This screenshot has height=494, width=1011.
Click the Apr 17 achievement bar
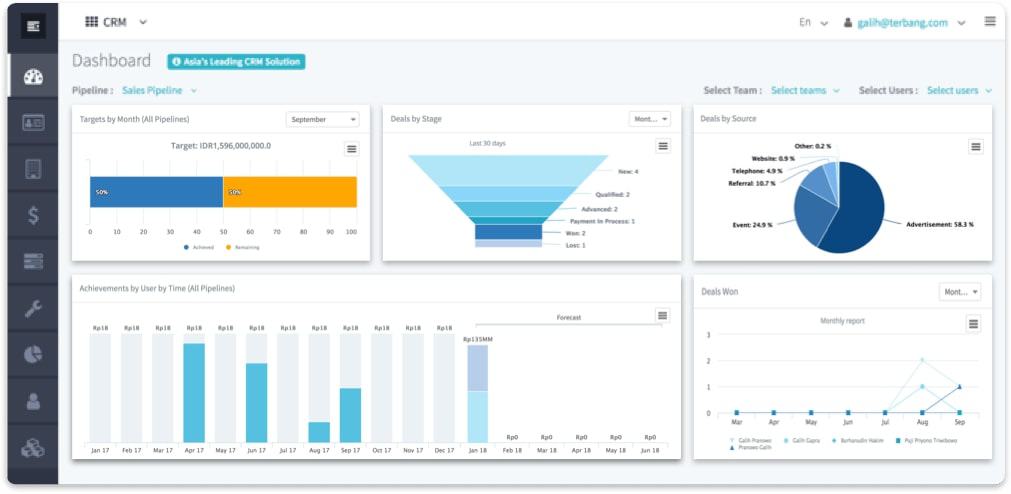pyautogui.click(x=194, y=392)
